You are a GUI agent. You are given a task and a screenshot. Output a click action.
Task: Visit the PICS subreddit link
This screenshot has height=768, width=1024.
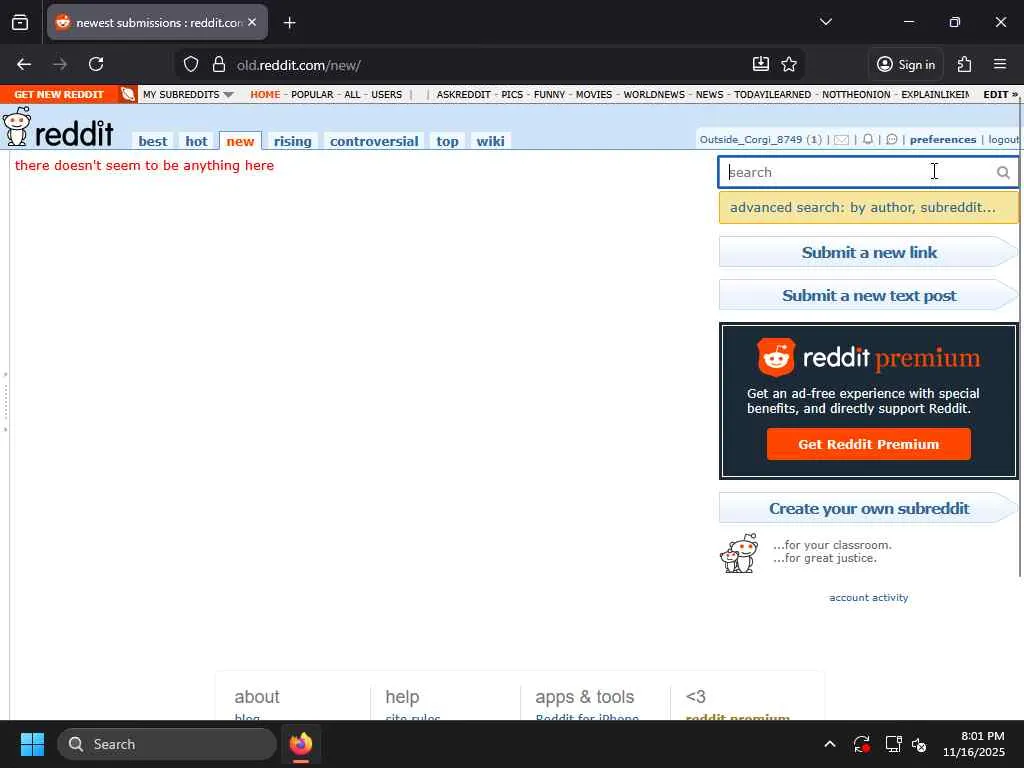(x=512, y=95)
